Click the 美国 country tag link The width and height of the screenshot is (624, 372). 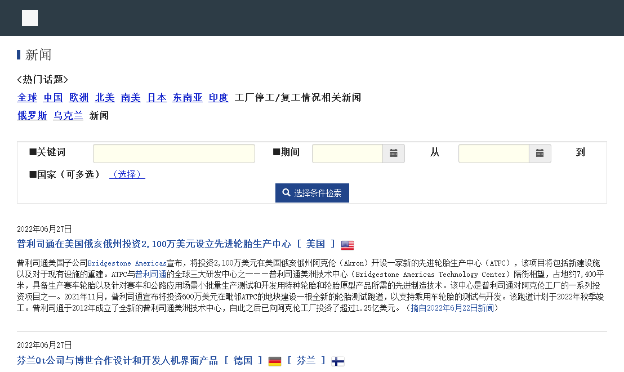tap(316, 244)
